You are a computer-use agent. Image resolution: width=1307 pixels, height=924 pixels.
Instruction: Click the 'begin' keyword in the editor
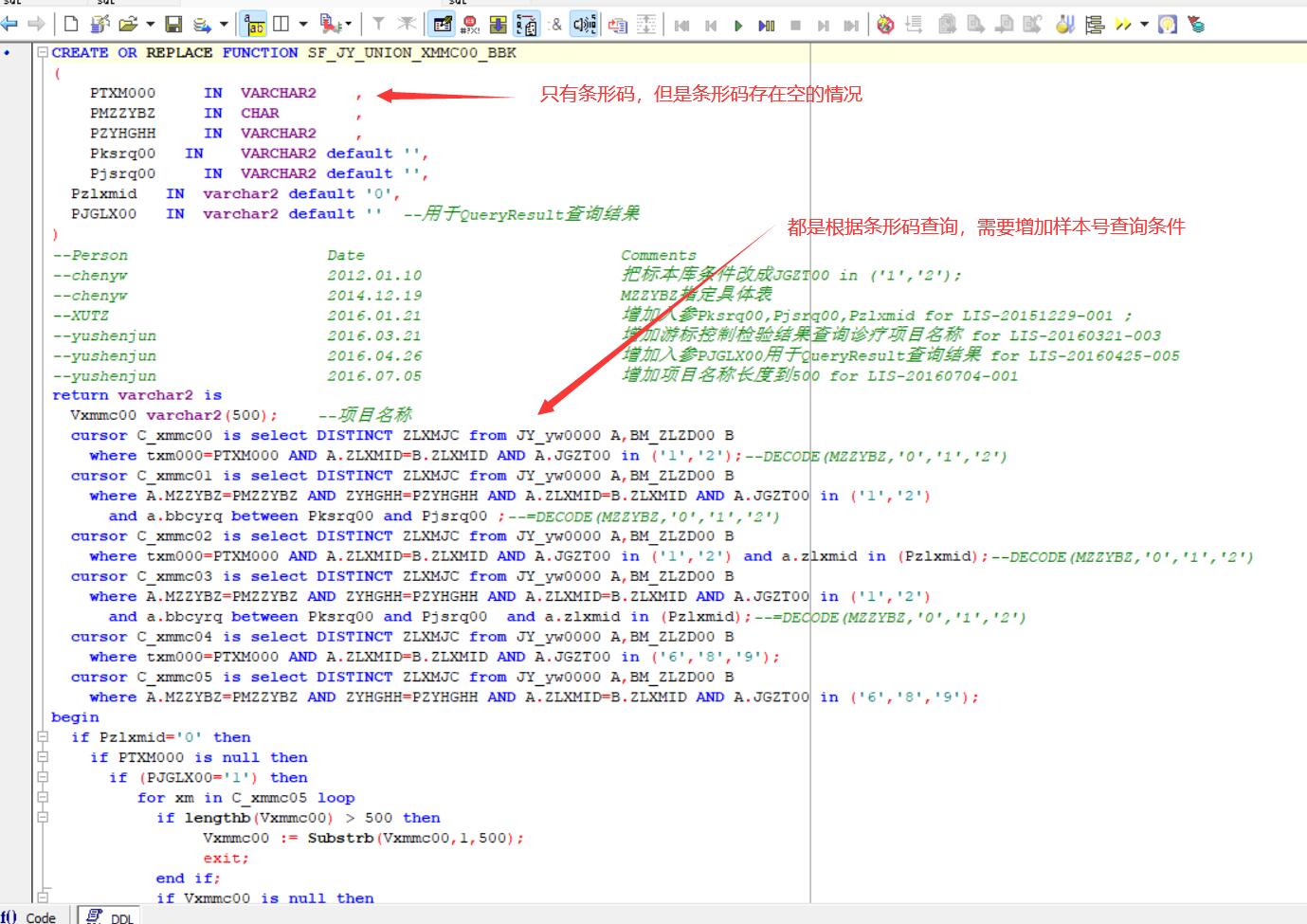click(75, 717)
